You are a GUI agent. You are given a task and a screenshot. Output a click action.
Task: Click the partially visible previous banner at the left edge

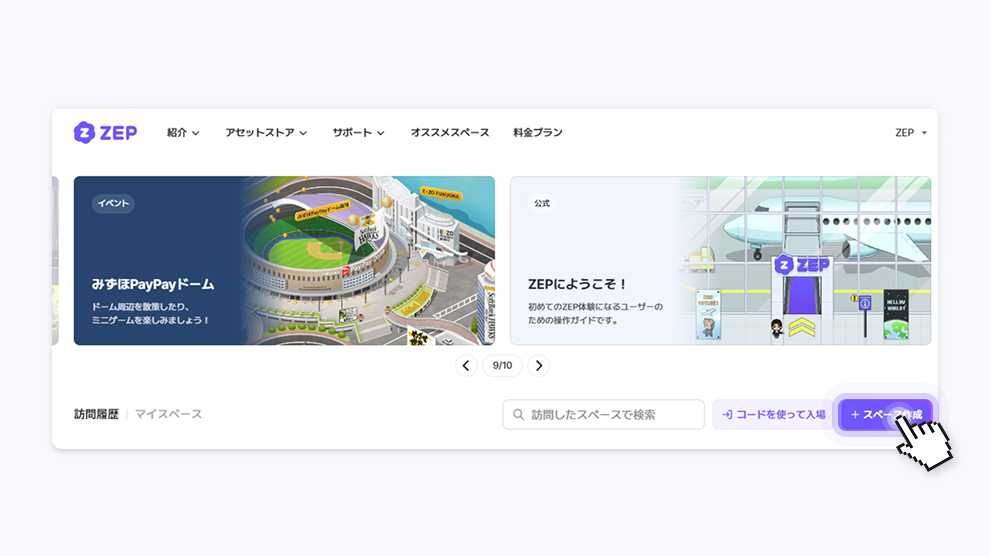[x=55, y=261]
